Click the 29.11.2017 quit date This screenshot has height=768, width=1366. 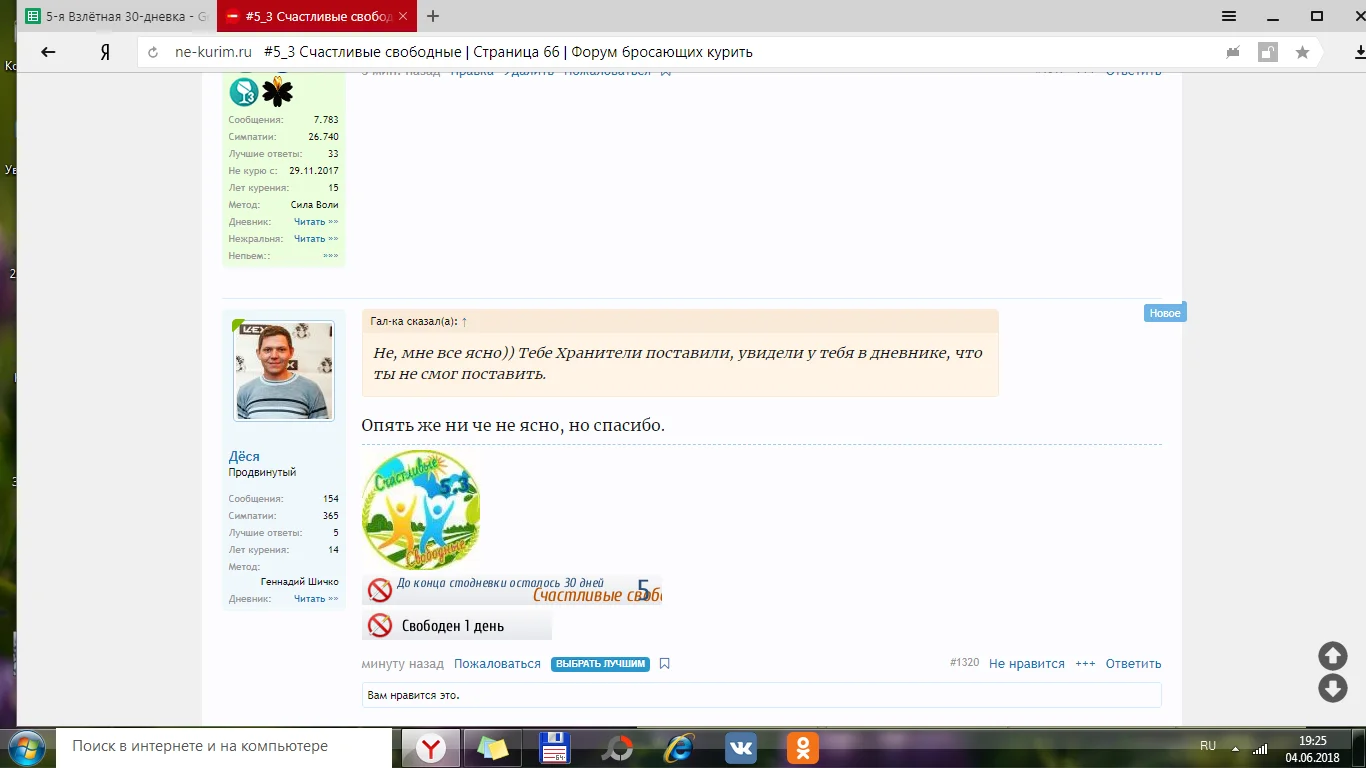tap(314, 171)
